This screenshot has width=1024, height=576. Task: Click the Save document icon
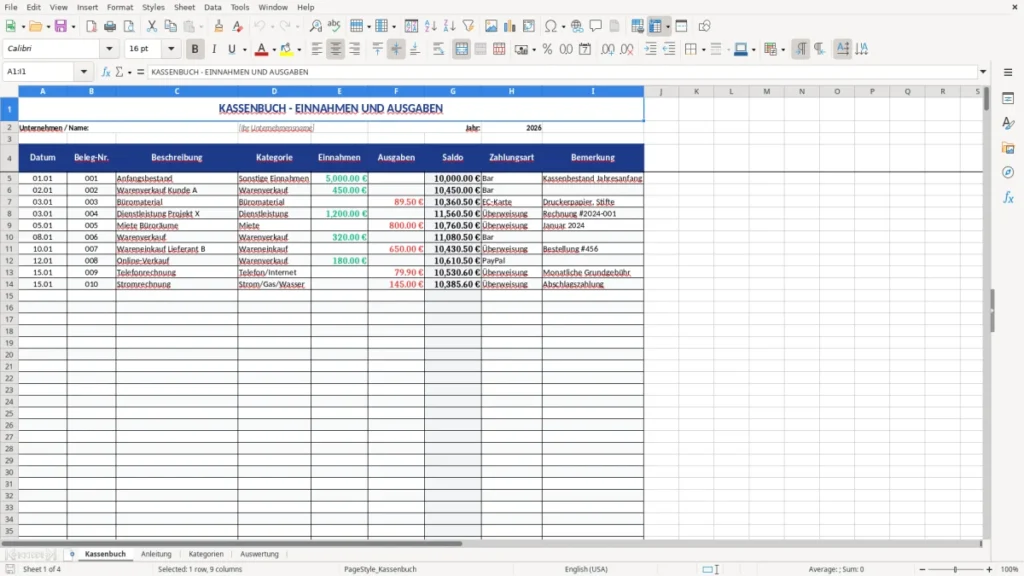(x=61, y=26)
